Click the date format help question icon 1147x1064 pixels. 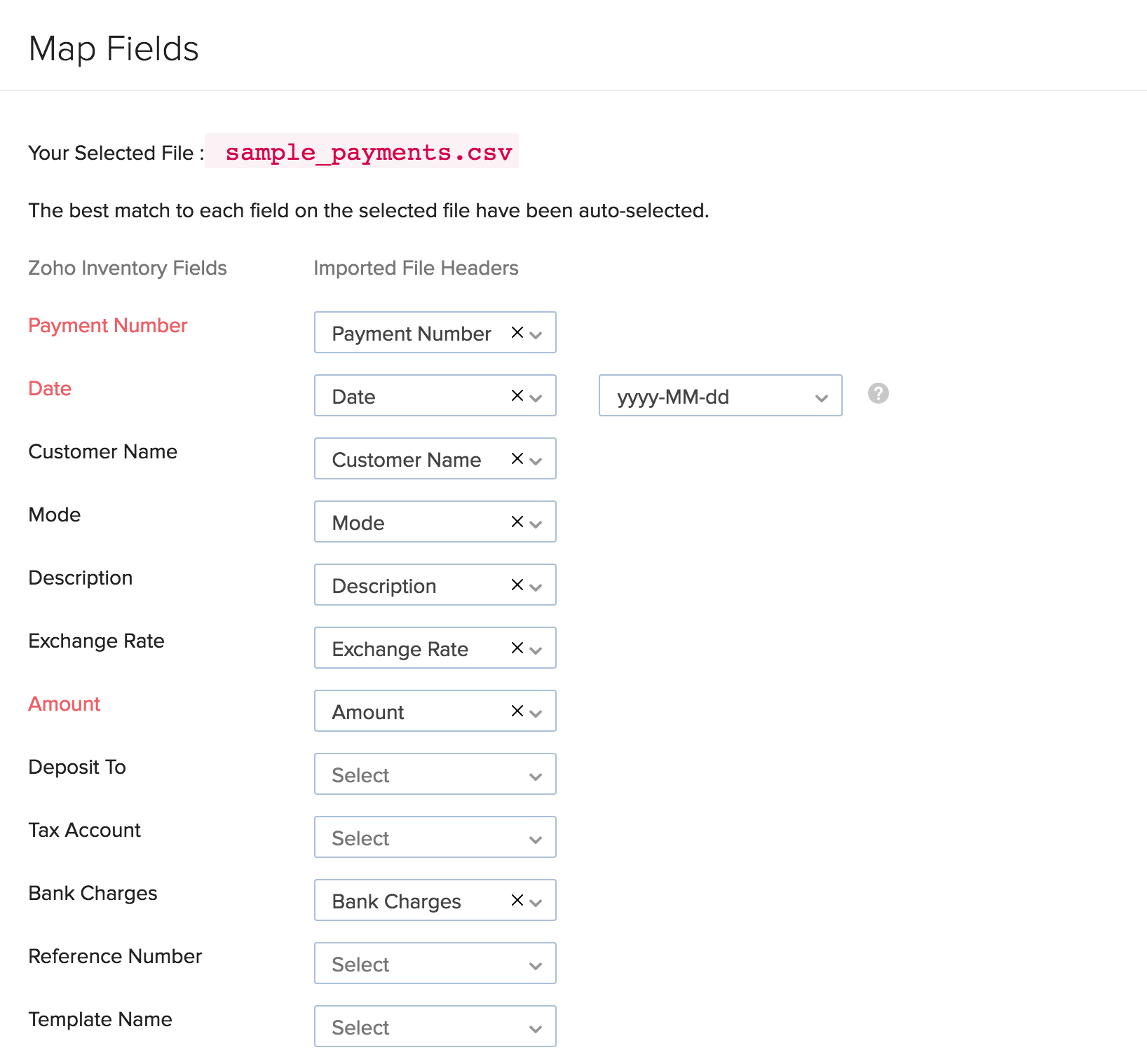[878, 393]
